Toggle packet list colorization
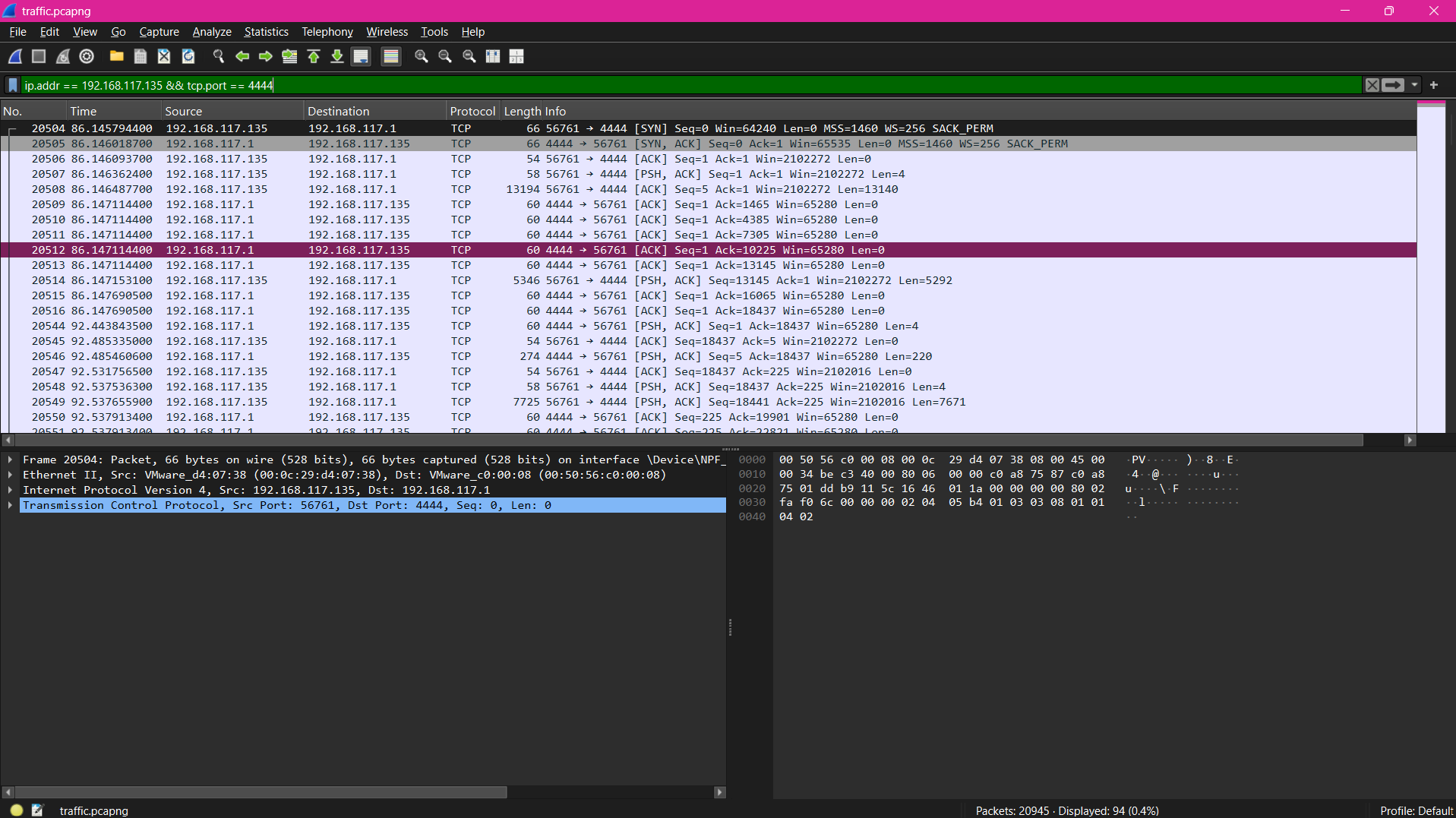Screen dimensions: 1456x818 coord(391,56)
